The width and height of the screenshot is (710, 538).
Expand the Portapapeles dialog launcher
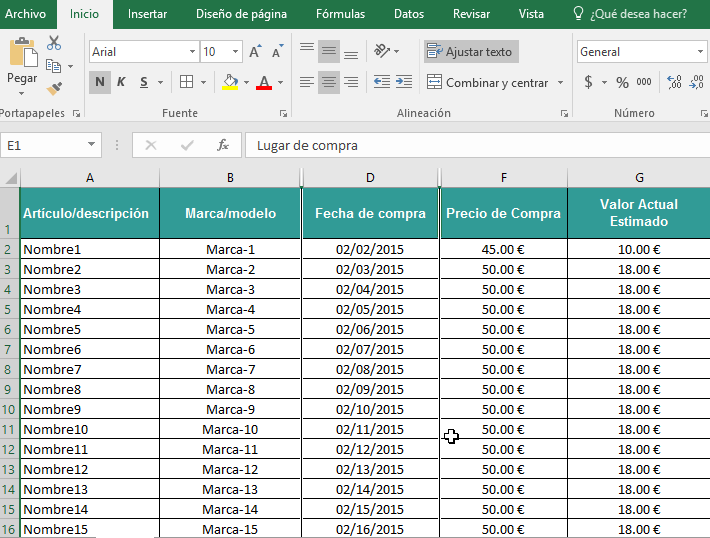click(x=77, y=114)
